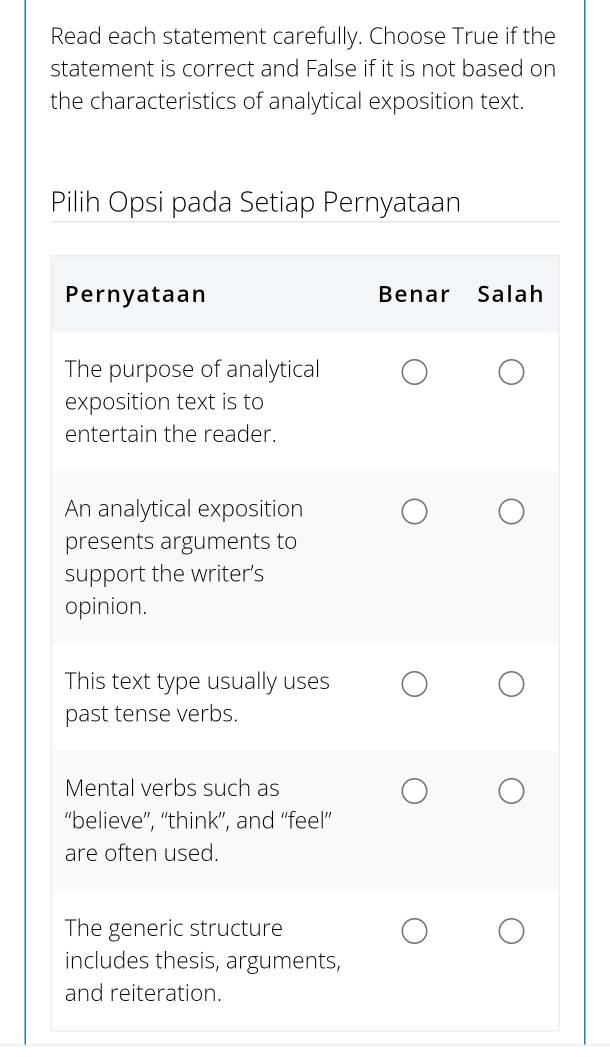Mark Salah for 'presents arguments' statement
Screen dimensions: 610x1057
pyautogui.click(x=510, y=513)
